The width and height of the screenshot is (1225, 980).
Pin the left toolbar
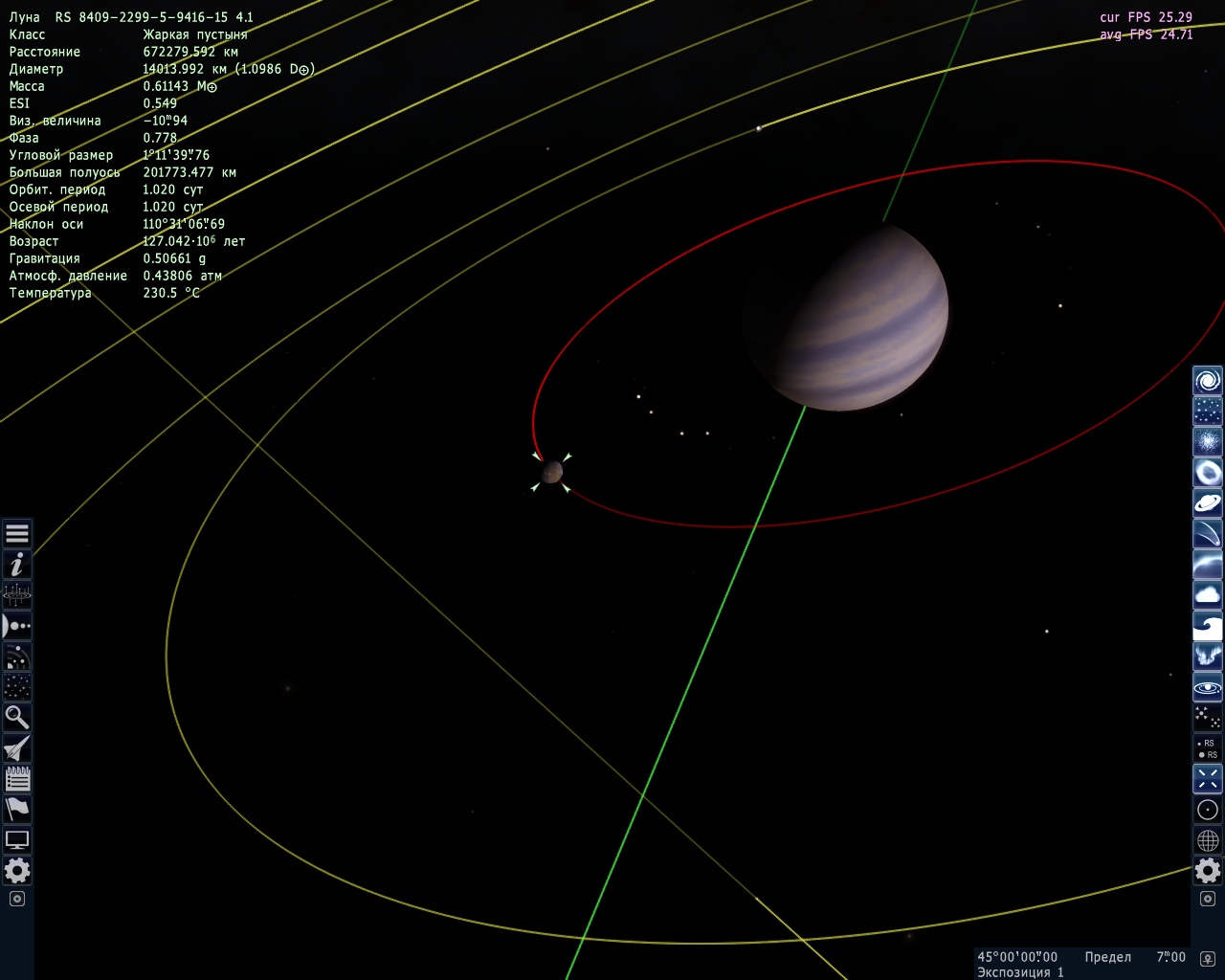coord(17,899)
